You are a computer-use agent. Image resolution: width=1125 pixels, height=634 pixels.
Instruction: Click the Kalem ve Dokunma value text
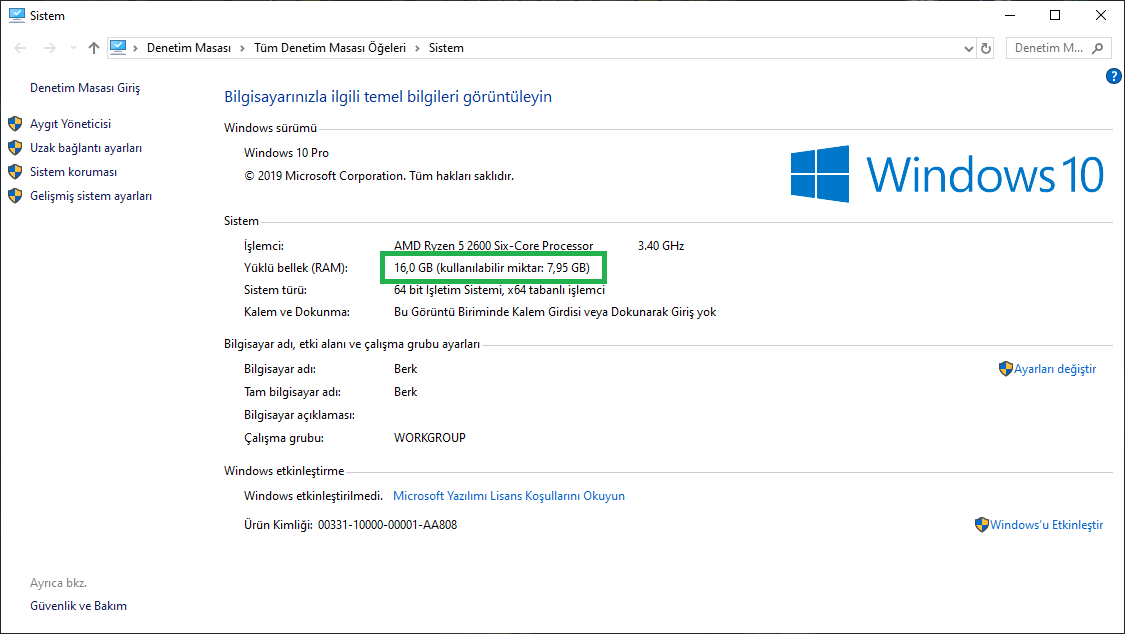click(x=555, y=312)
